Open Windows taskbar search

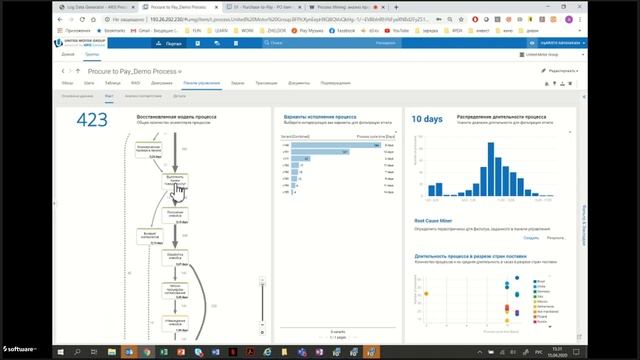click(x=77, y=352)
